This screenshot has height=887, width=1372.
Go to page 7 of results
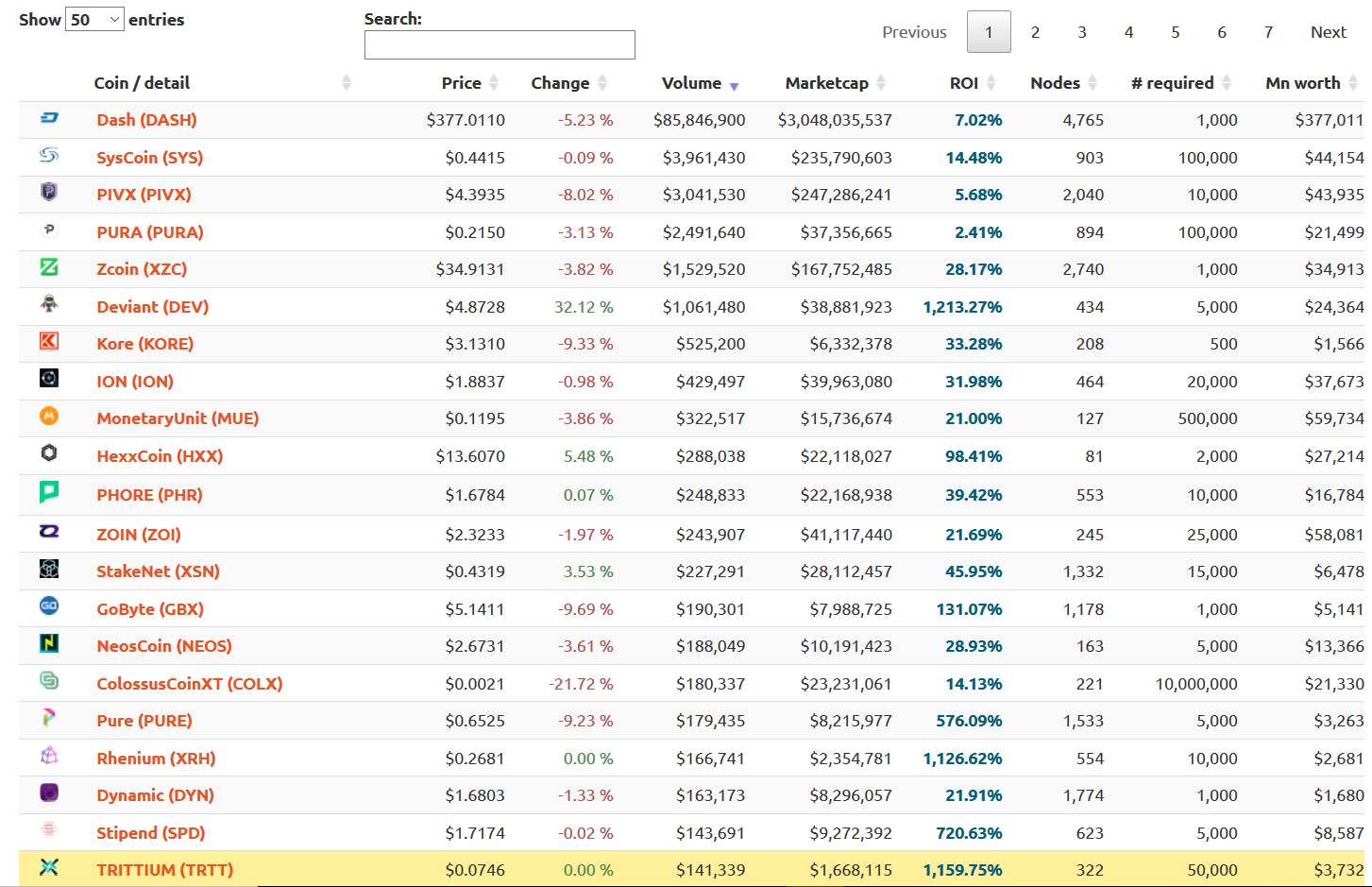point(1268,32)
